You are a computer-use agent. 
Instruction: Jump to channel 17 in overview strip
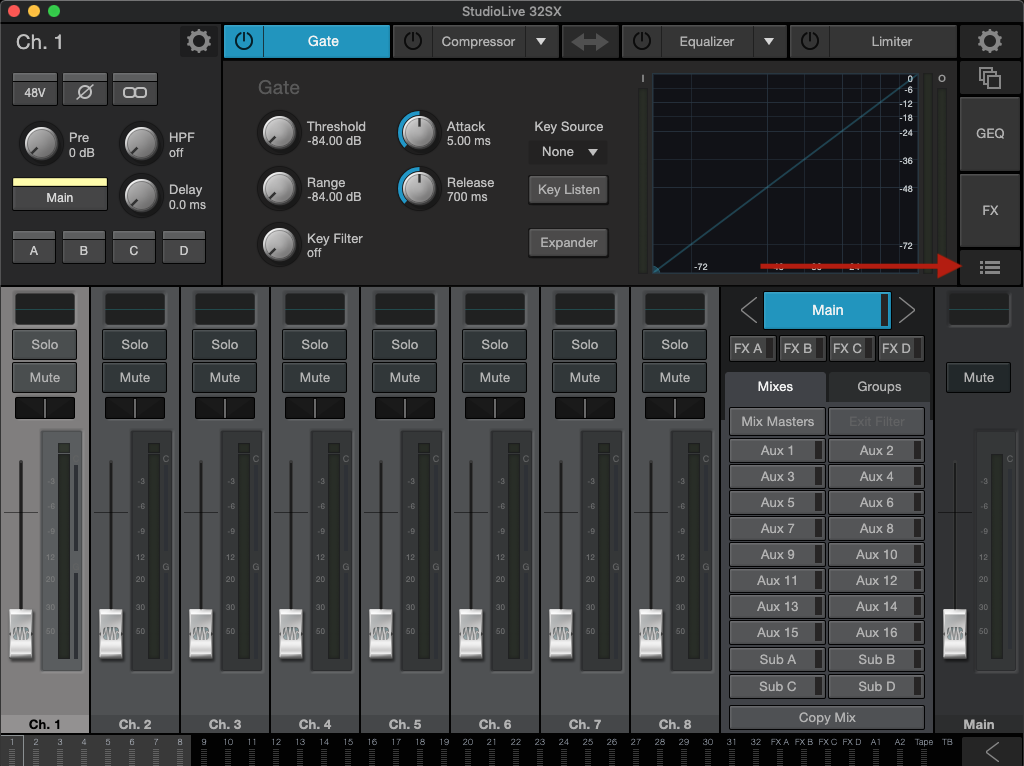(x=396, y=750)
